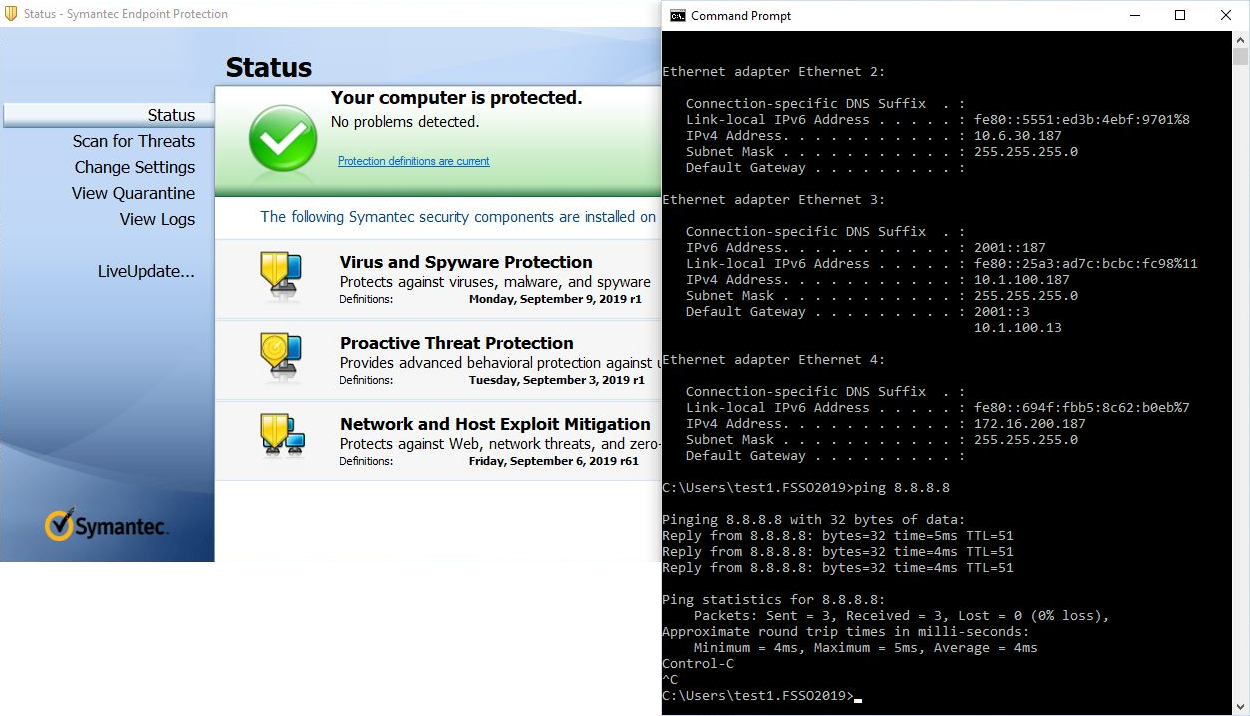Click the default gateway 10.1.100.13 value
Image resolution: width=1250 pixels, height=716 pixels.
pyautogui.click(x=1018, y=328)
